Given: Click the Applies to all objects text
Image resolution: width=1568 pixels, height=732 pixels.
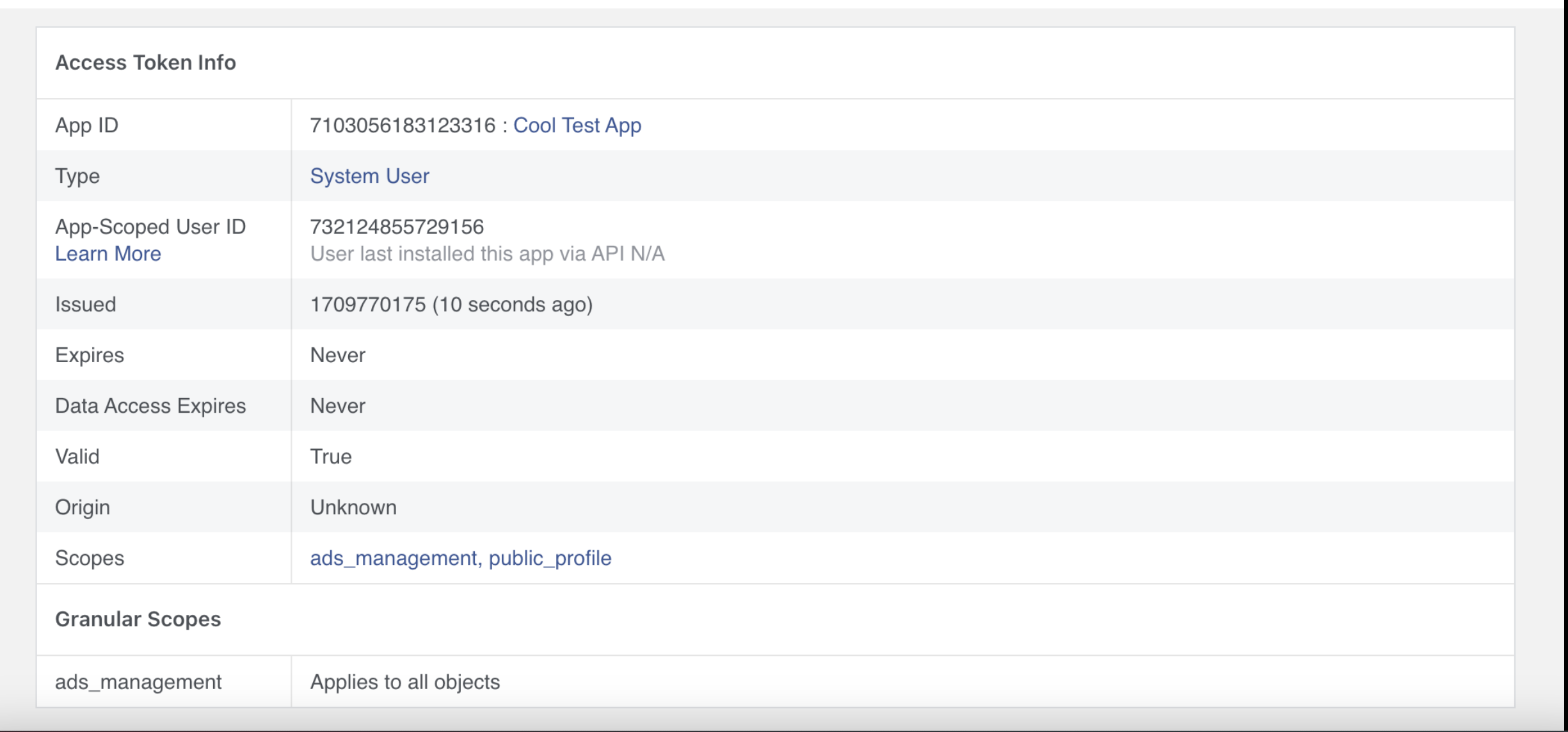Looking at the screenshot, I should (404, 682).
